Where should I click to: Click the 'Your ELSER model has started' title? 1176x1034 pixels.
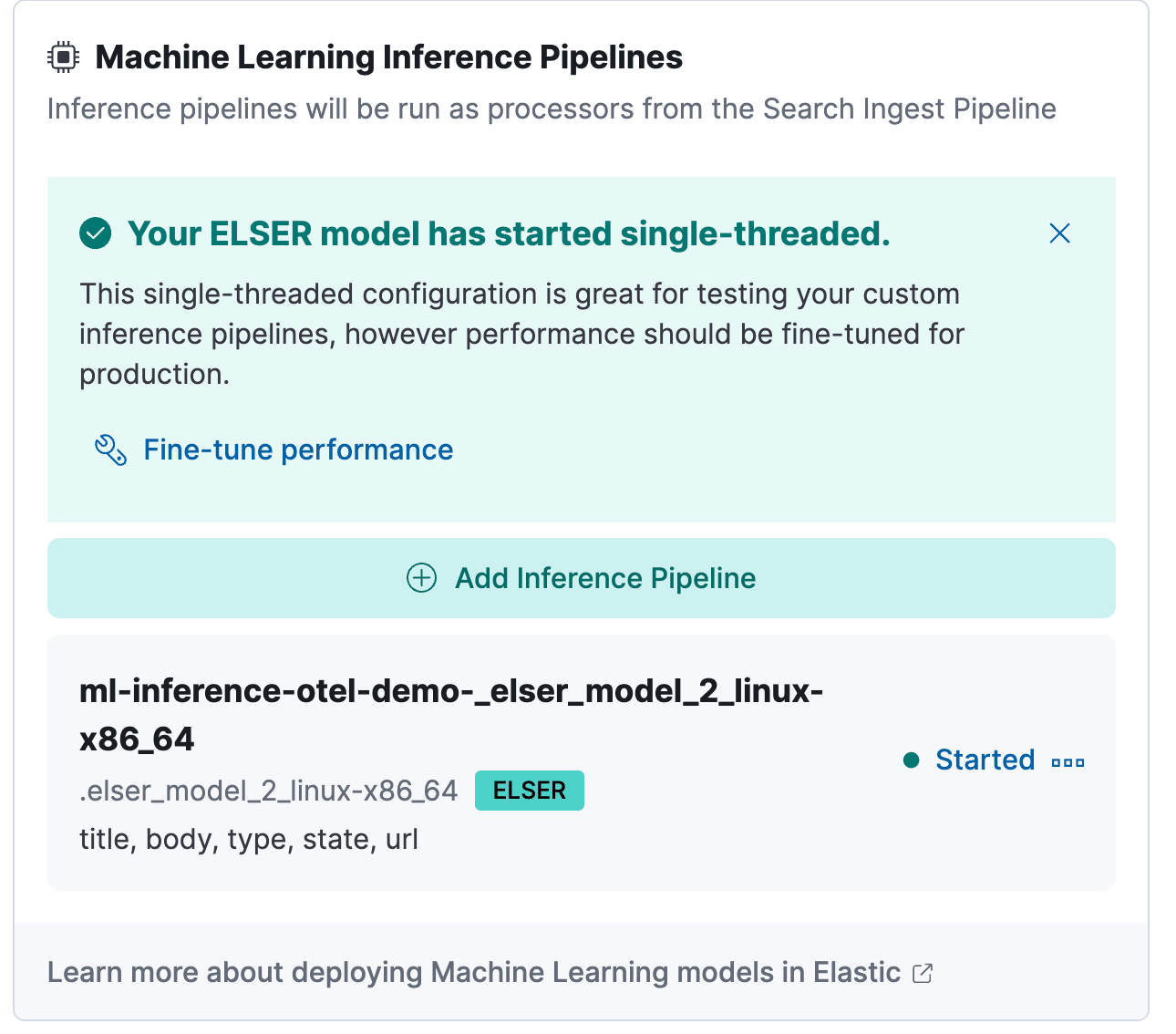[509, 234]
